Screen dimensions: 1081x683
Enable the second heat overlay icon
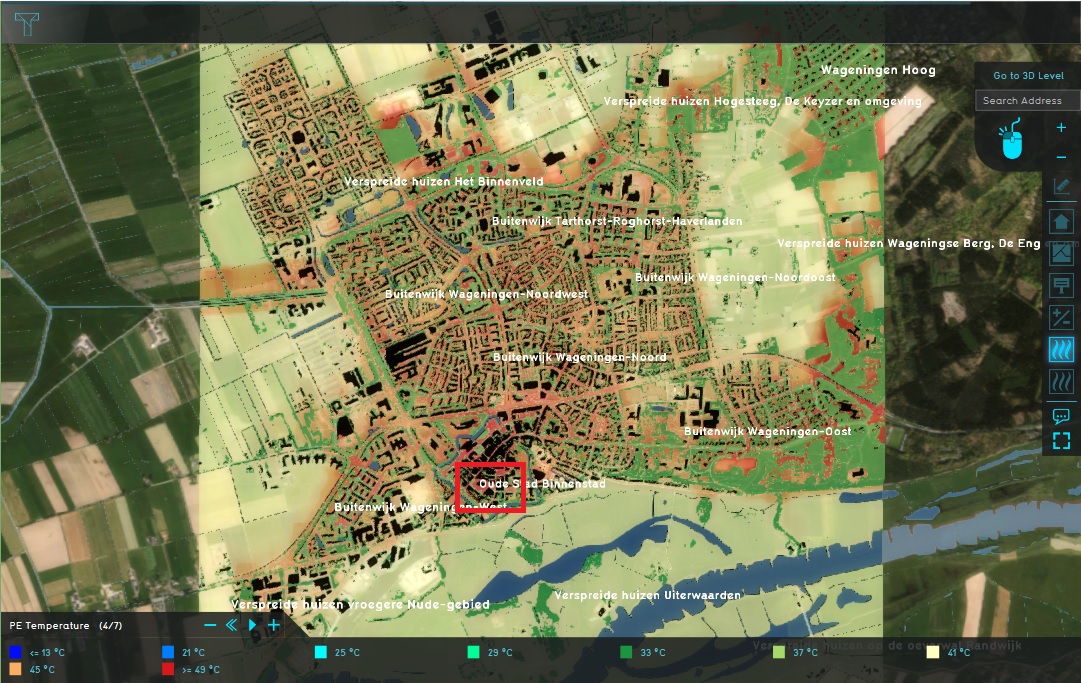click(x=1061, y=381)
